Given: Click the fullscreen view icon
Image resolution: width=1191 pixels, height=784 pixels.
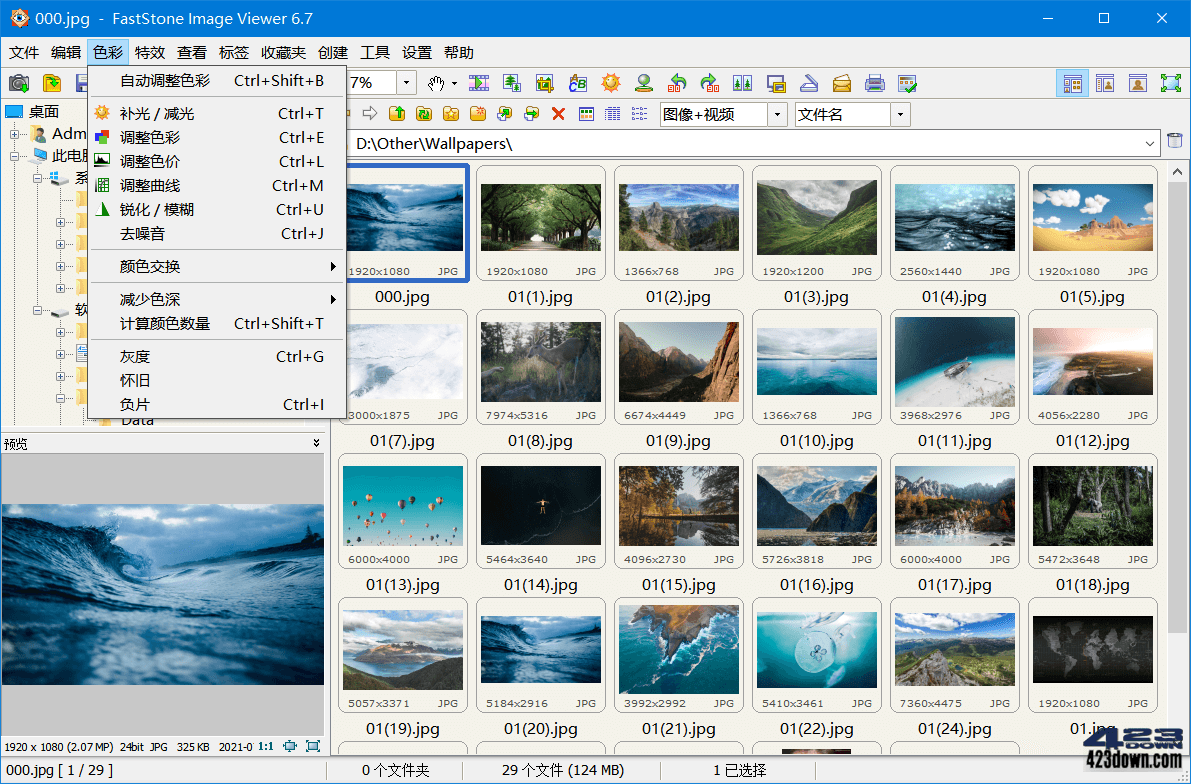Looking at the screenshot, I should click(x=1172, y=83).
